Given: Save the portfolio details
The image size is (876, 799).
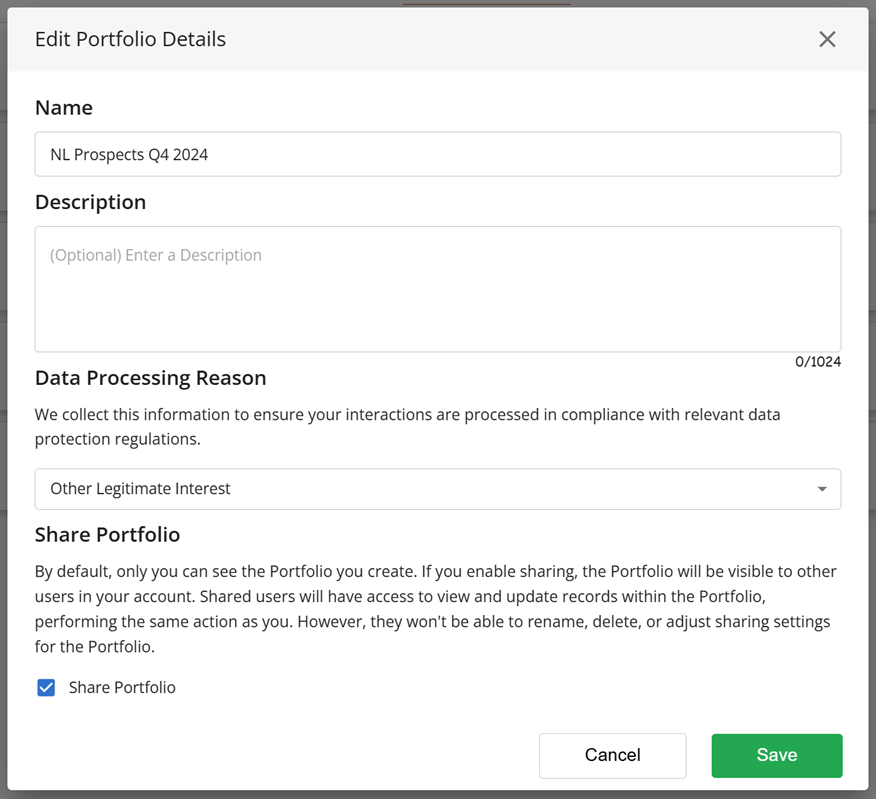Looking at the screenshot, I should point(776,755).
